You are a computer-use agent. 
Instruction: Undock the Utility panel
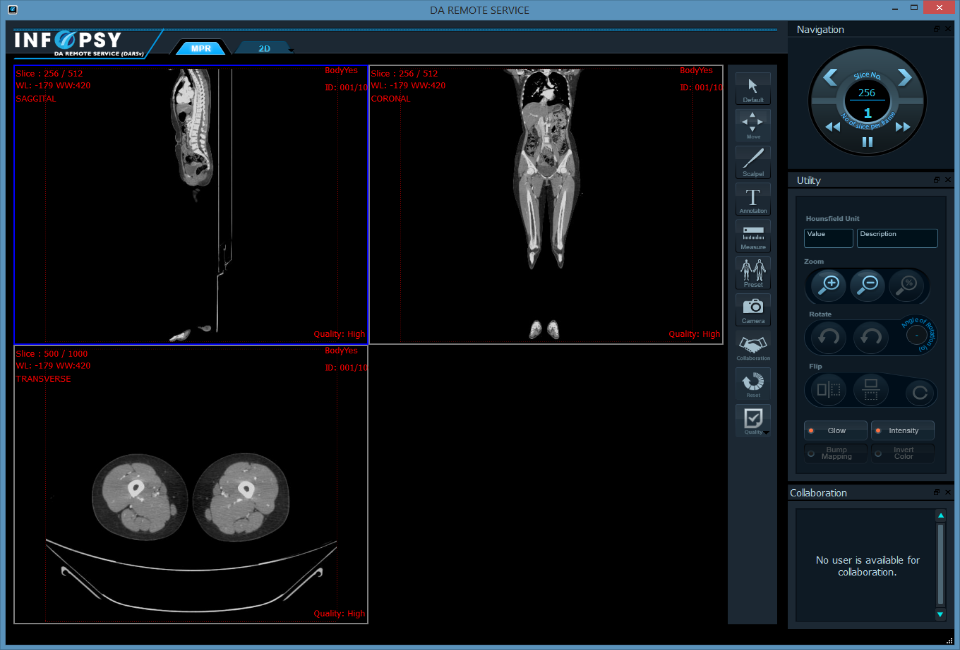[936, 180]
